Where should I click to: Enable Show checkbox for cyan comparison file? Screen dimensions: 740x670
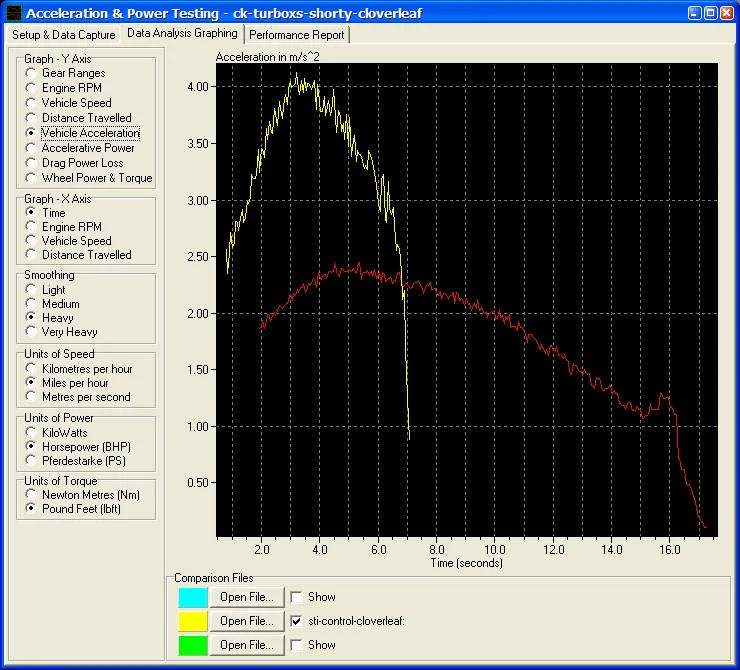(297, 597)
